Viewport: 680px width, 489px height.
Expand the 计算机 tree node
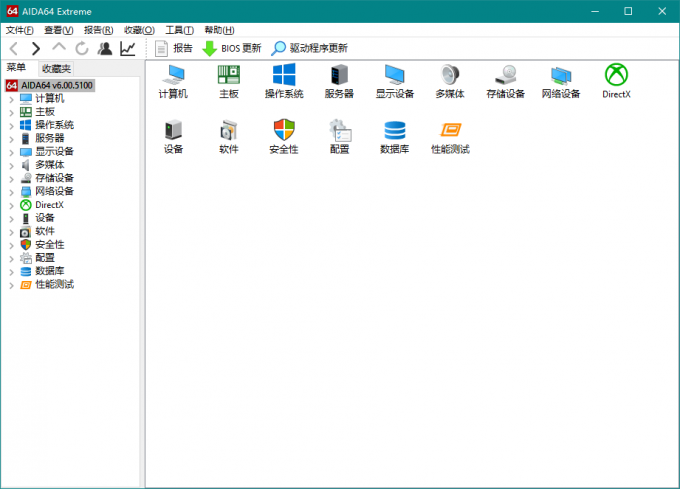point(11,99)
